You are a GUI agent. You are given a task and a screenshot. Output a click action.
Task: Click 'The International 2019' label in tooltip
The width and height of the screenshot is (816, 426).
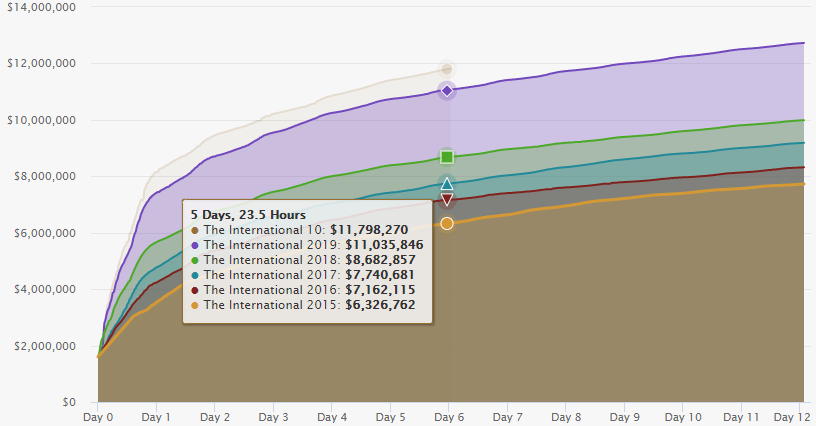272,245
